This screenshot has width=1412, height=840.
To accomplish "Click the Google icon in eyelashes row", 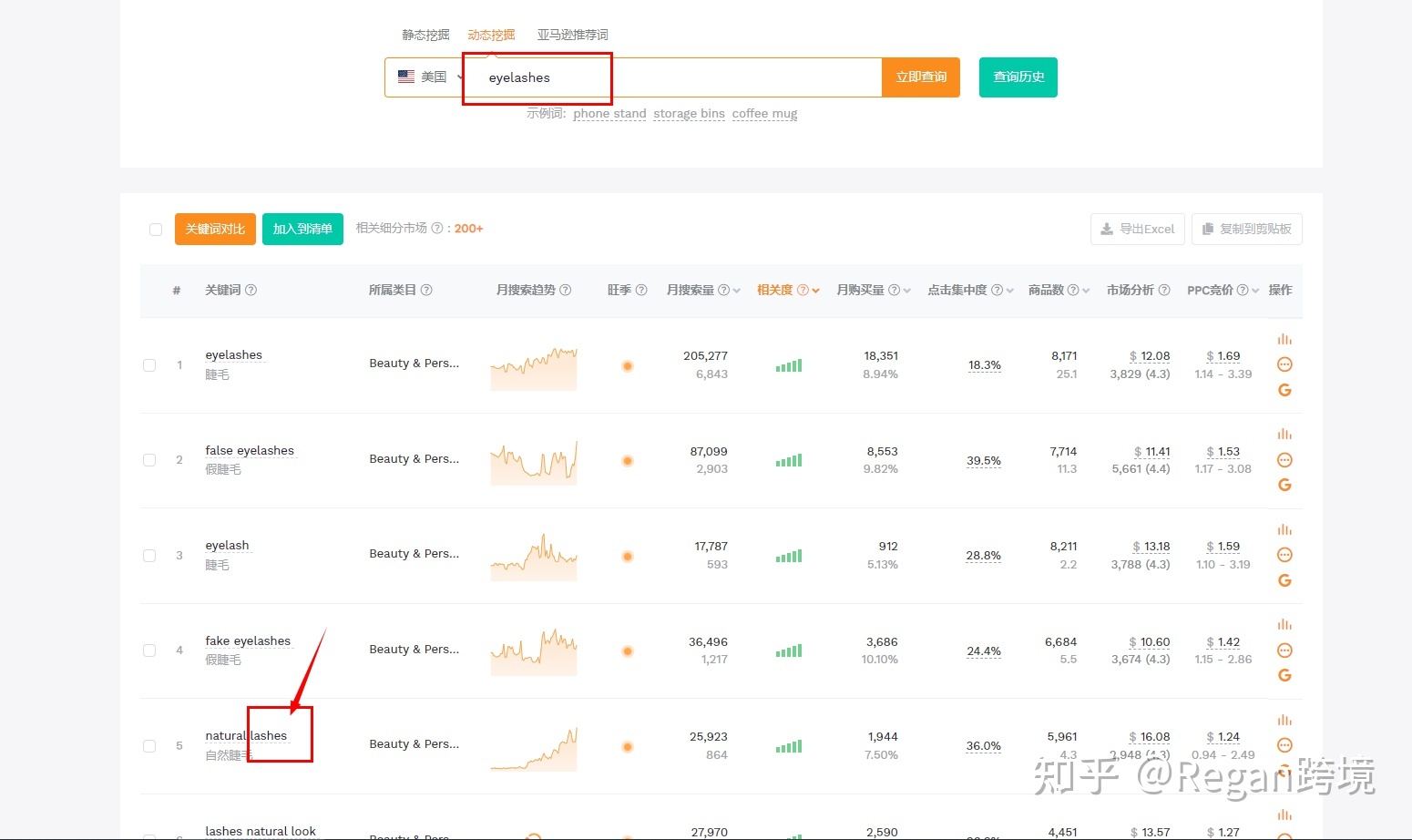I will (1284, 390).
